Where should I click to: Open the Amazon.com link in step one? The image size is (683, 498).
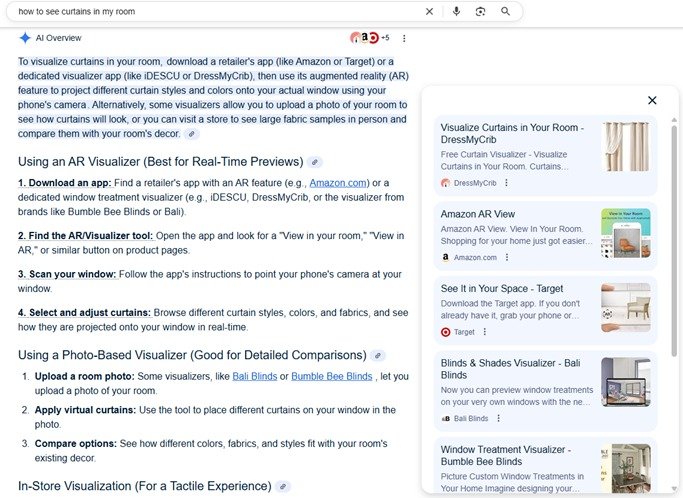click(339, 183)
